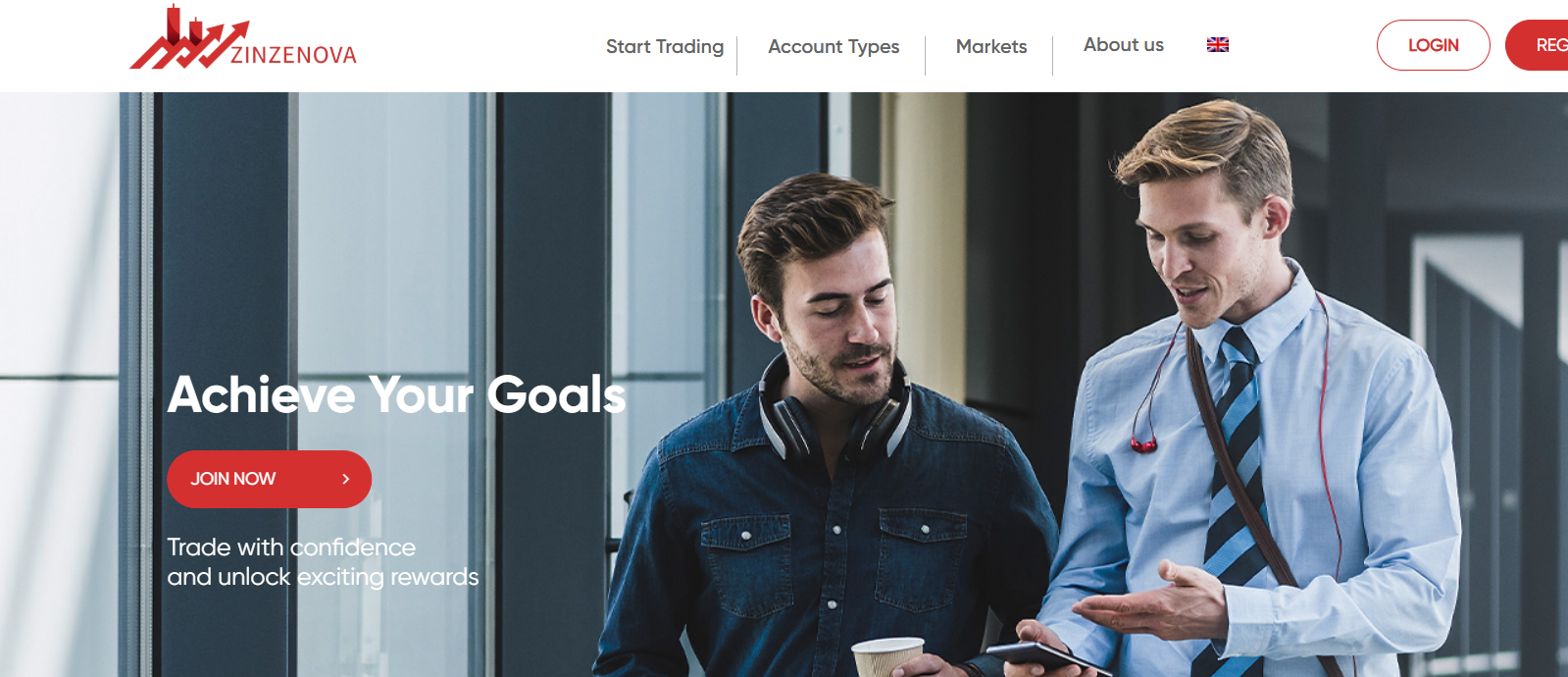Click the paper coffee cup in the photo
Viewport: 1568px width, 677px height.
click(x=887, y=656)
